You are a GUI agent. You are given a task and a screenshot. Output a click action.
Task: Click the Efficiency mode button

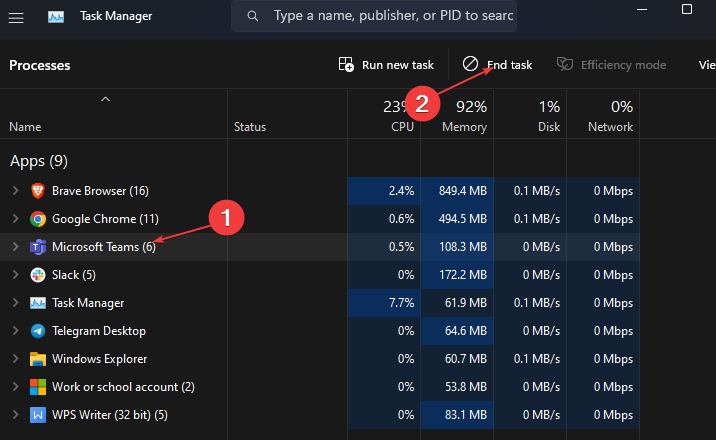point(612,65)
